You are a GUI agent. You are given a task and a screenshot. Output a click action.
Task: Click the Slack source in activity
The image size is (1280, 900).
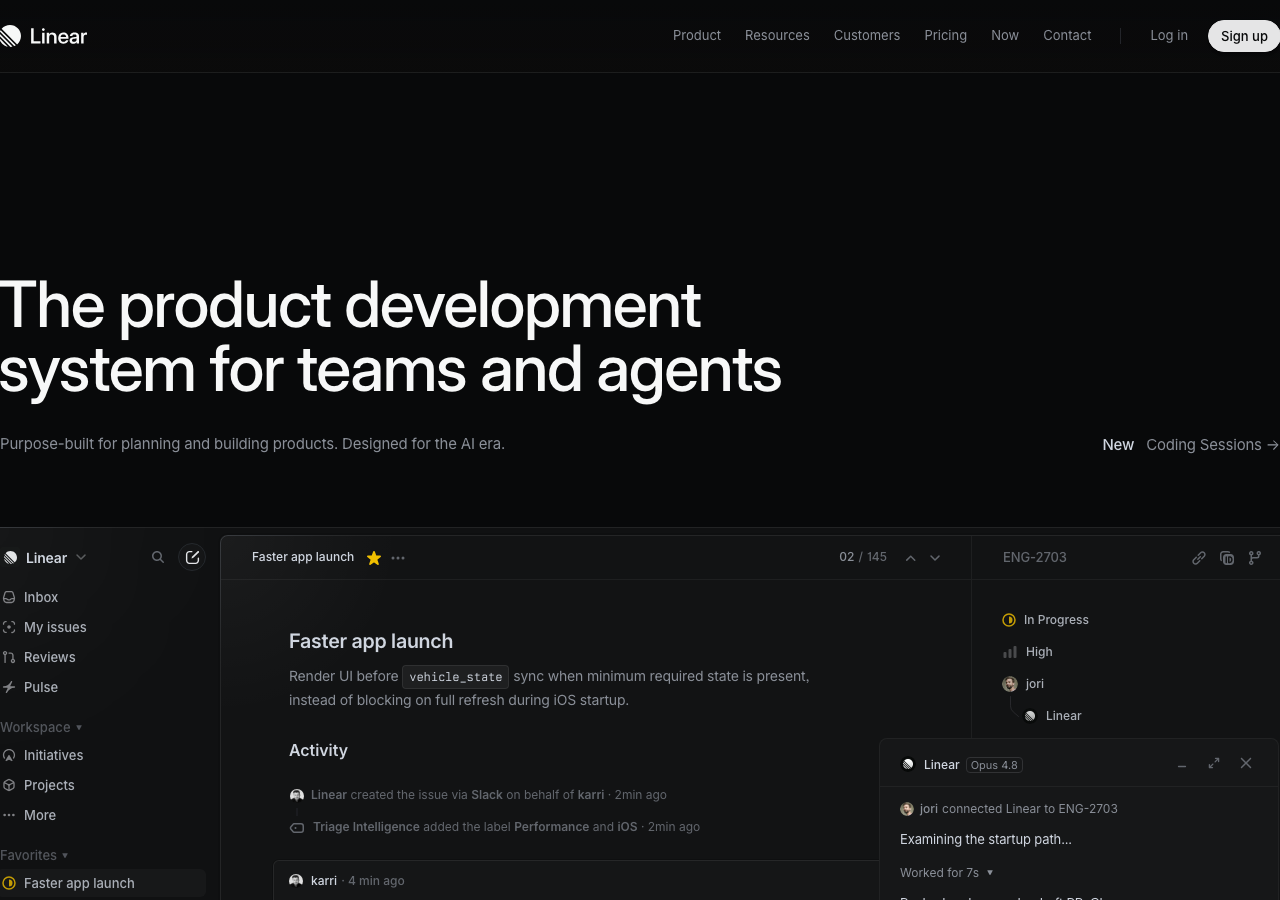[487, 795]
